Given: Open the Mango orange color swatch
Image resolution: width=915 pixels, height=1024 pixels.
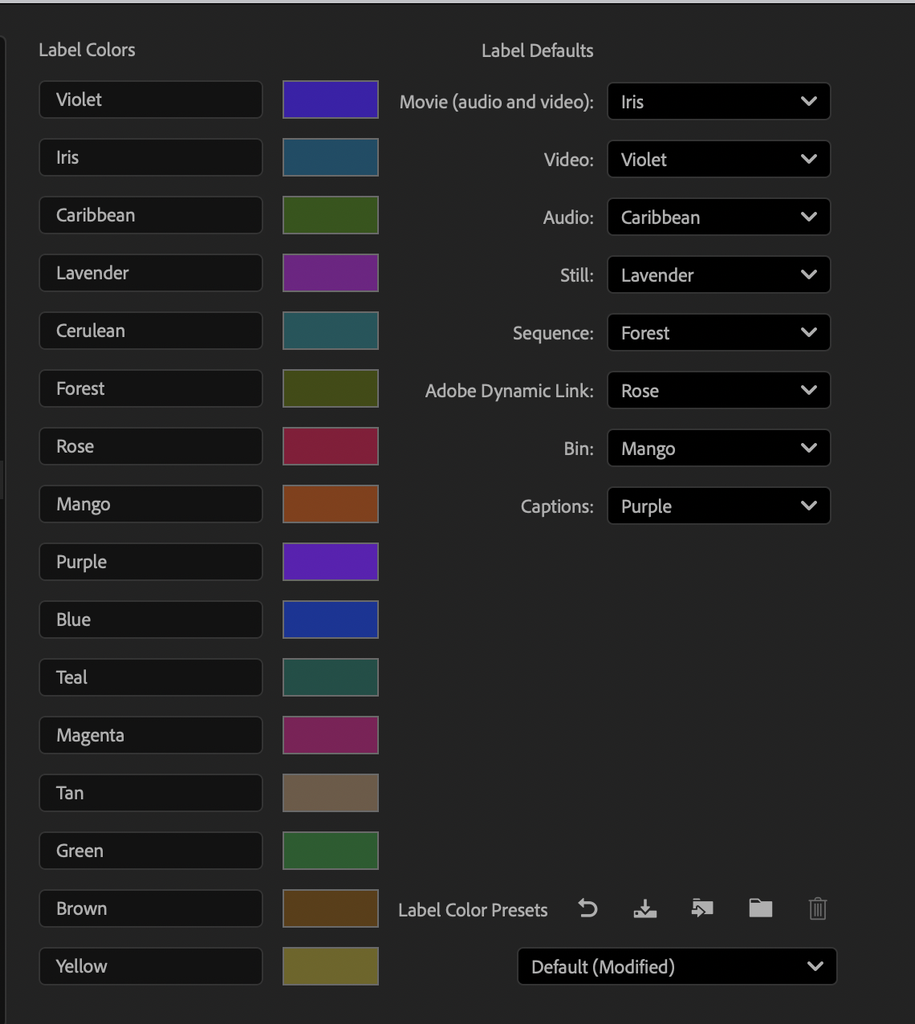Looking at the screenshot, I should coord(330,504).
